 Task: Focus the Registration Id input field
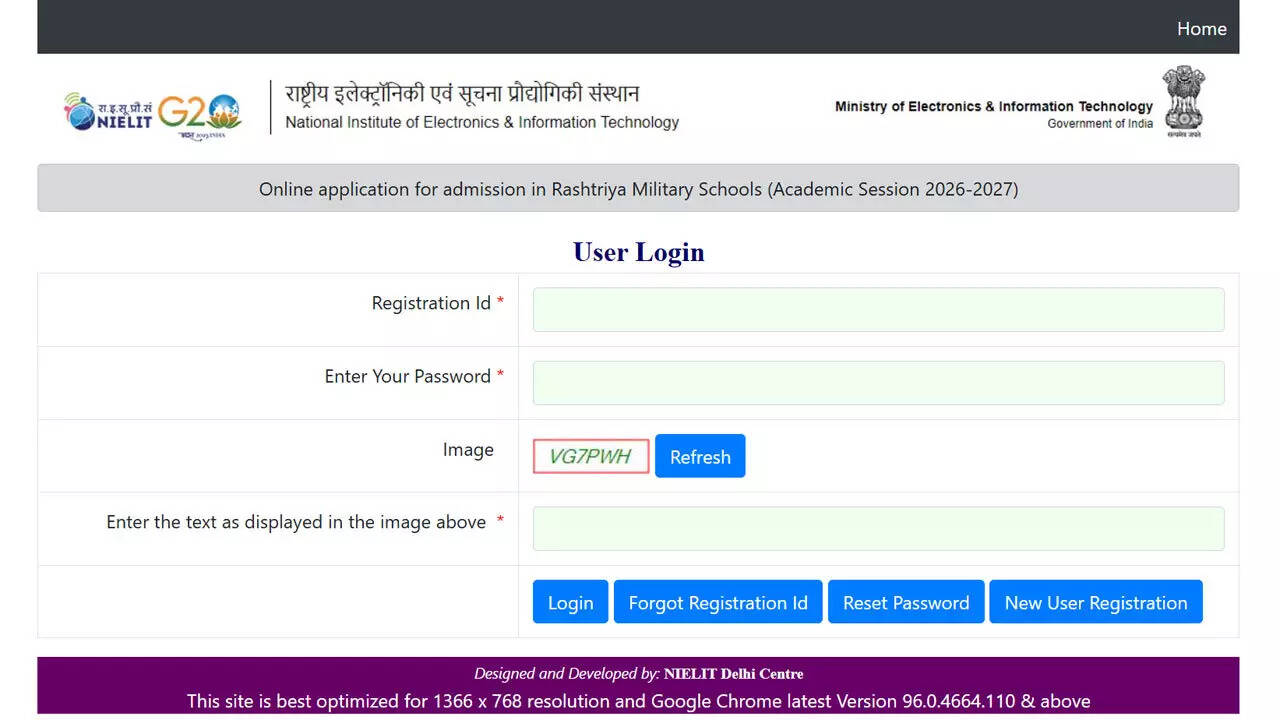(878, 310)
